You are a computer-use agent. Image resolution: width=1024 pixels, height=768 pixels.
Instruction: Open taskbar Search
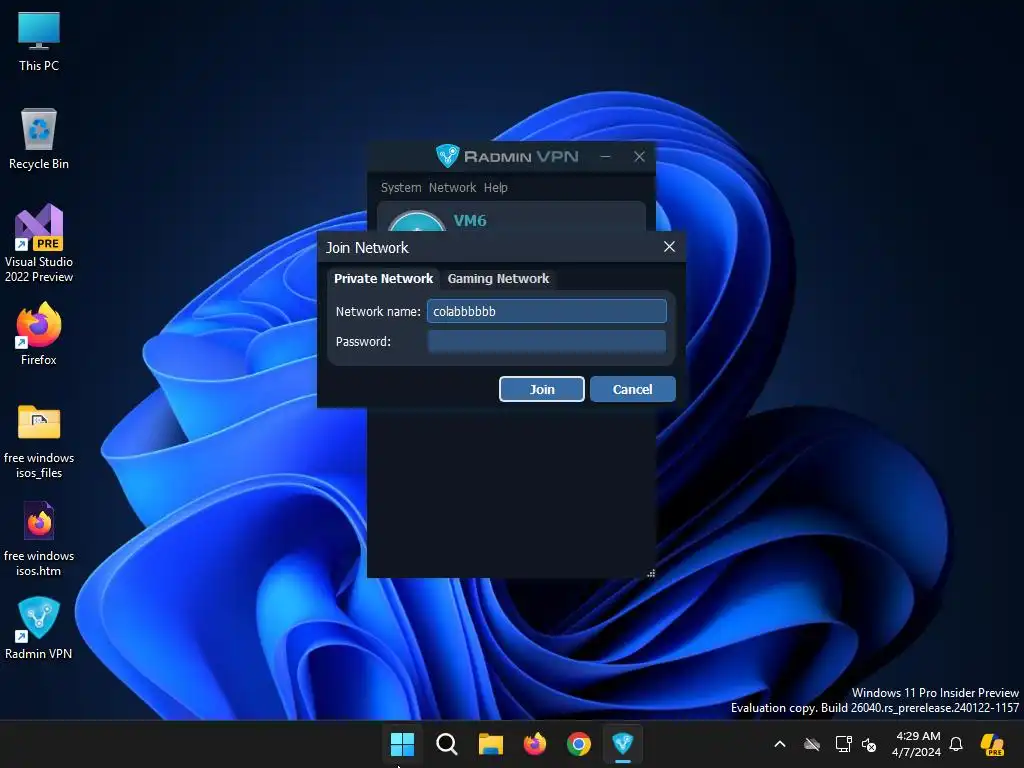point(447,744)
